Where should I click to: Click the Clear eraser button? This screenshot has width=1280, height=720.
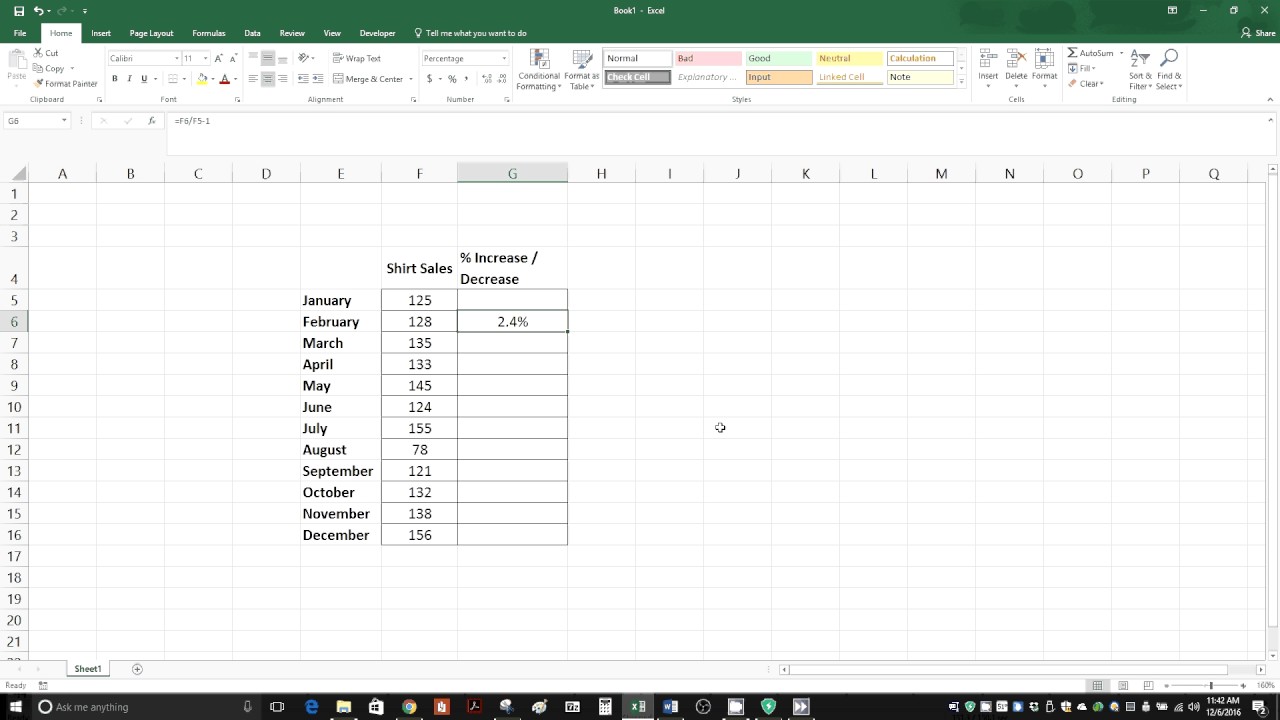click(x=1085, y=84)
